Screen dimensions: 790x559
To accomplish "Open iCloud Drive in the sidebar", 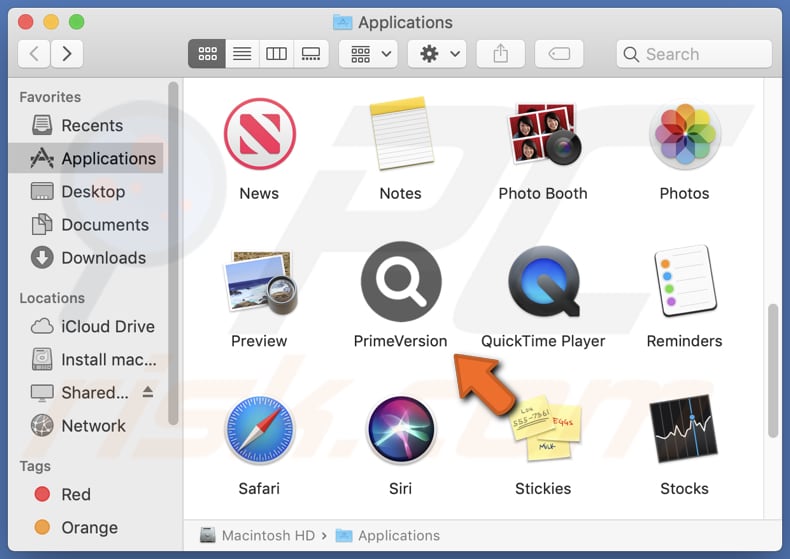I will coord(86,327).
